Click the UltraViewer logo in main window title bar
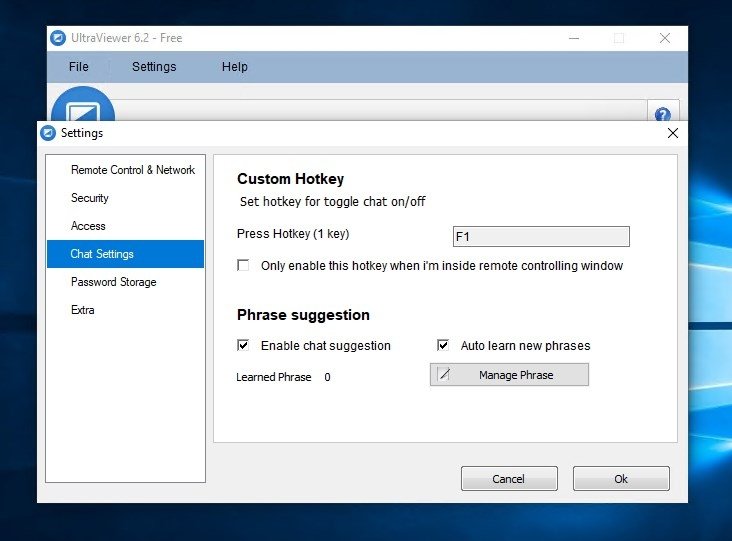The image size is (732, 541). [58, 38]
